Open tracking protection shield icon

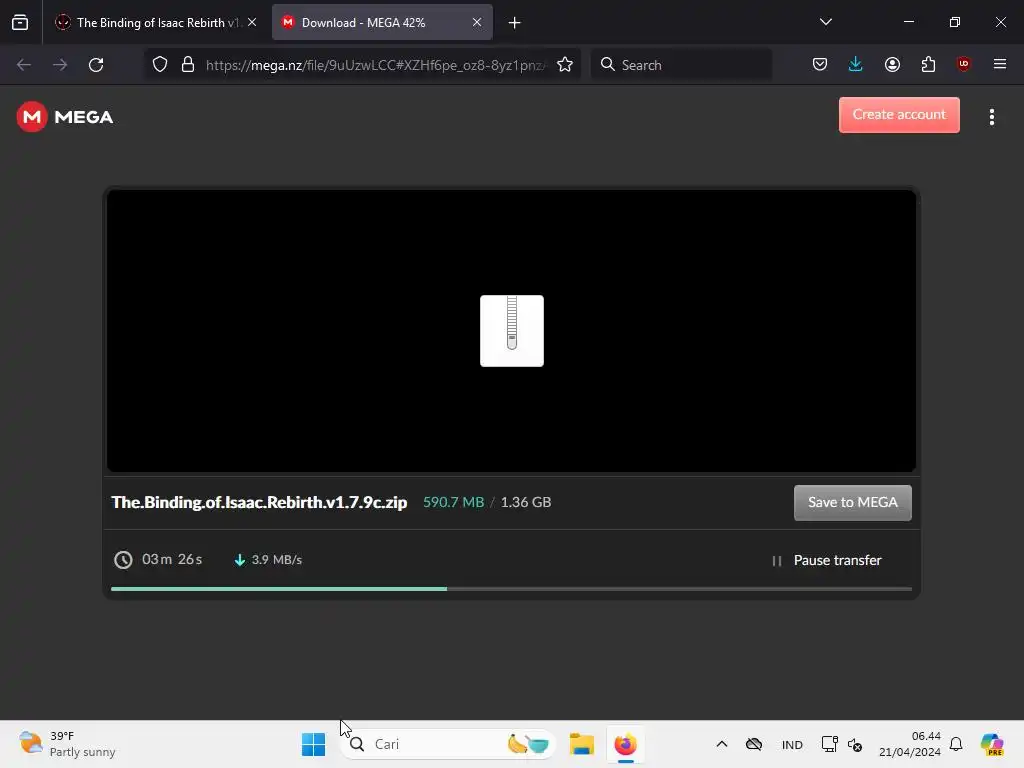click(160, 65)
